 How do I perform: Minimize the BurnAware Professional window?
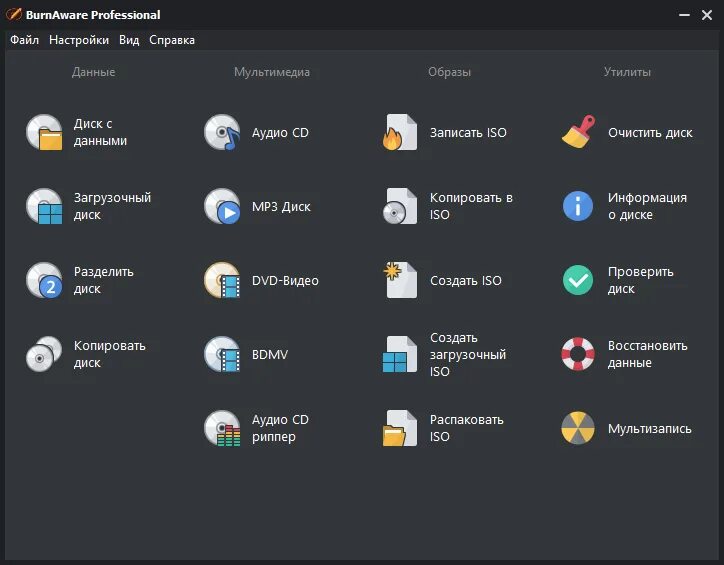click(x=684, y=15)
